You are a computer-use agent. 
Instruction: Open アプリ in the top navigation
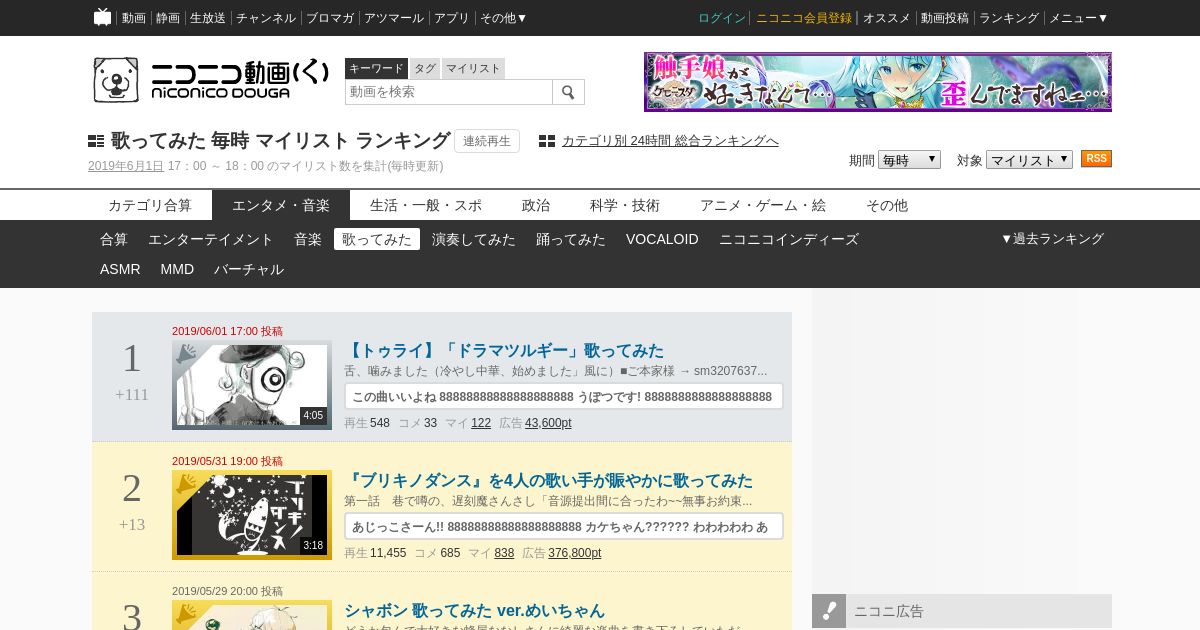pyautogui.click(x=452, y=18)
